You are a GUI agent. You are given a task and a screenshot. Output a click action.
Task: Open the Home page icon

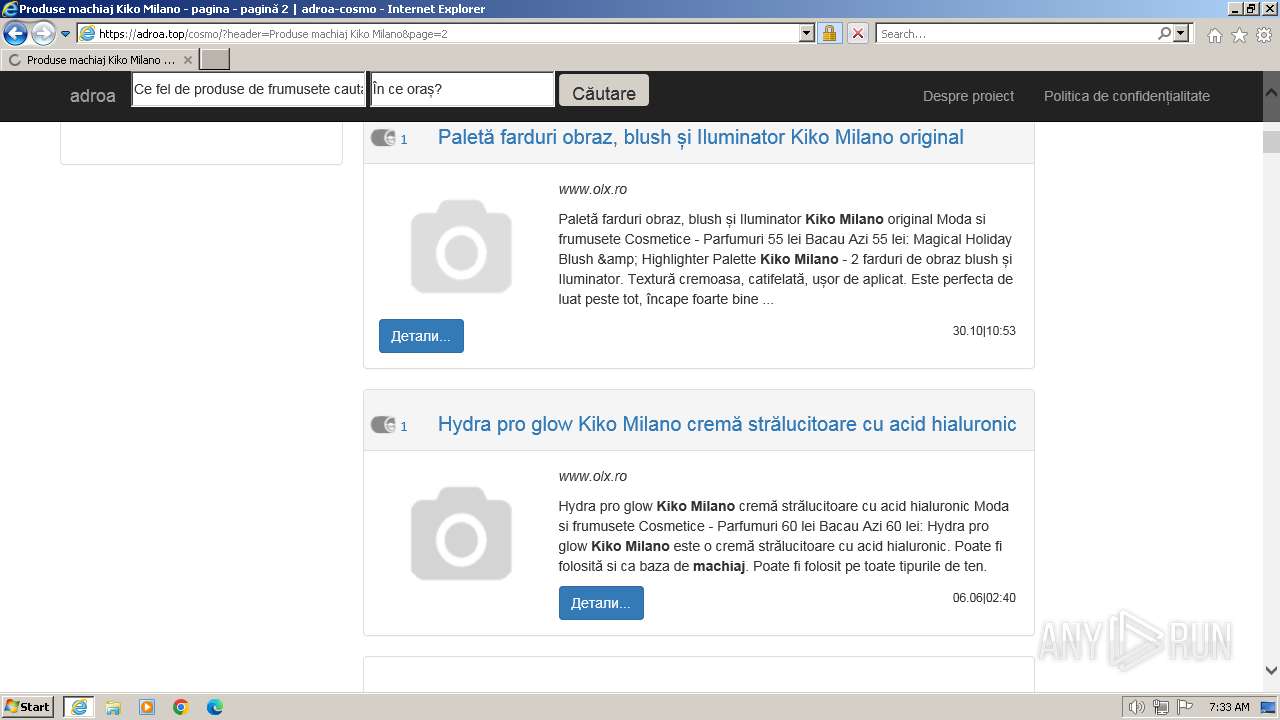coord(1214,35)
